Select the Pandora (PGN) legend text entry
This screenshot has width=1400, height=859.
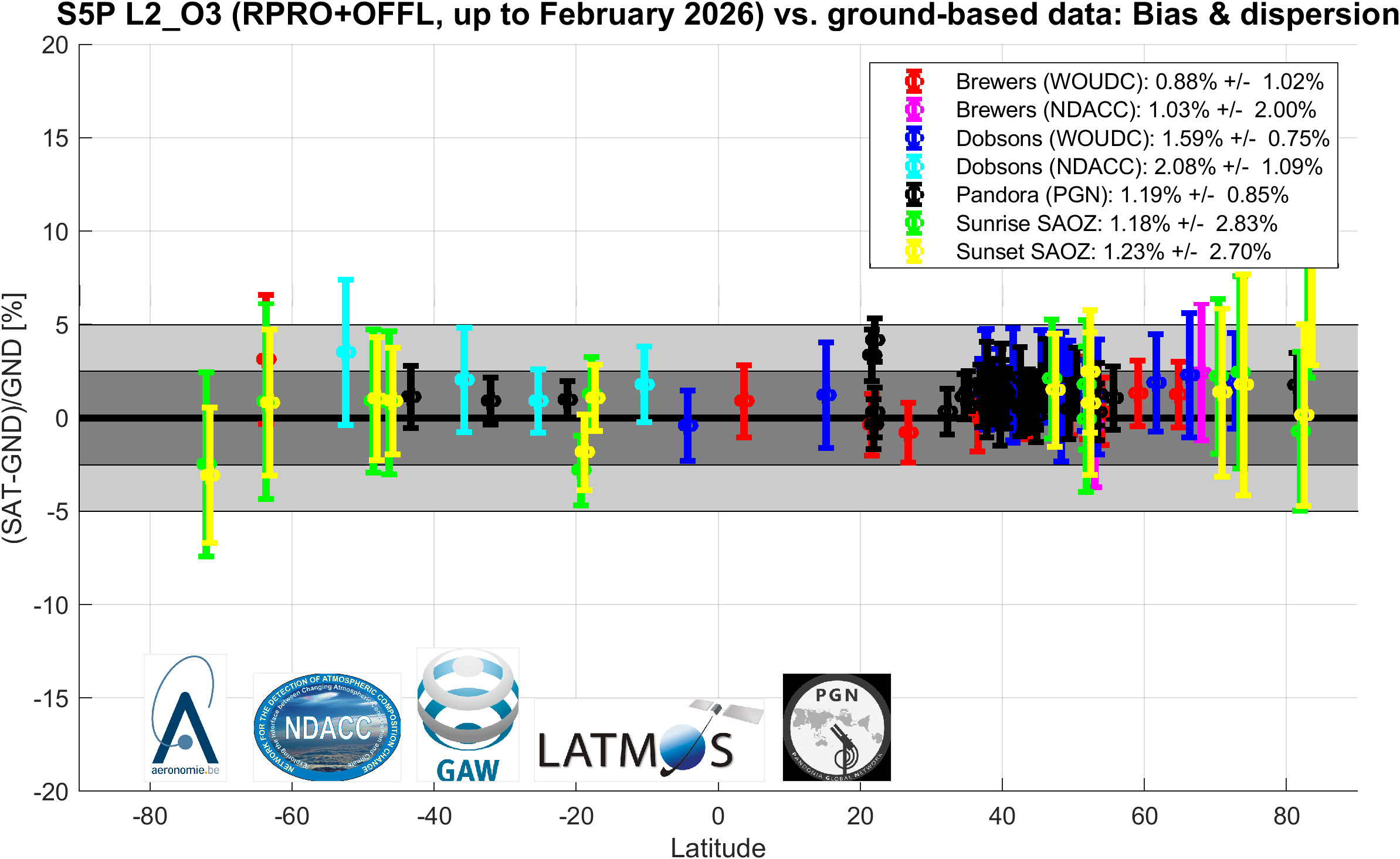(x=1122, y=195)
